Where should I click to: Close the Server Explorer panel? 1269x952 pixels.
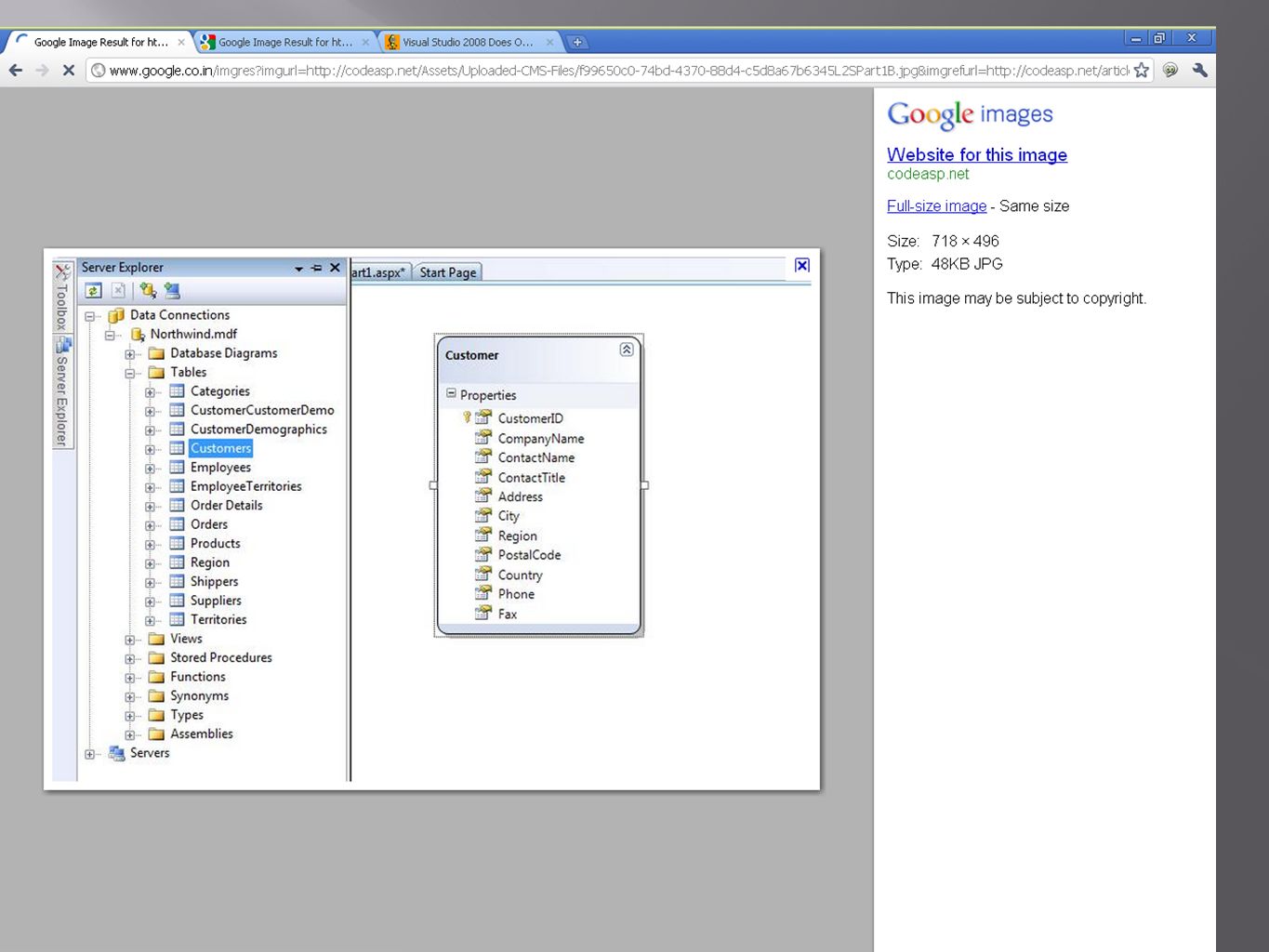click(335, 268)
